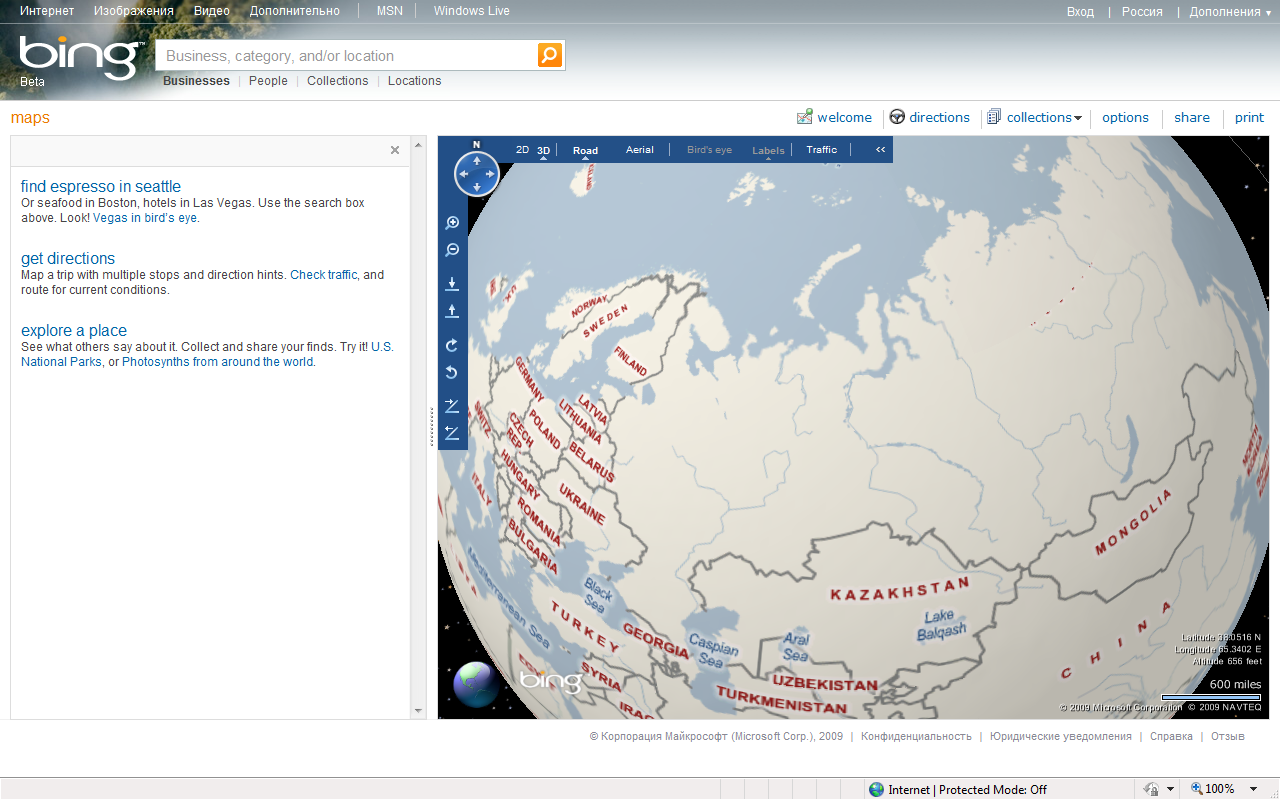Click the small globe icon on the map
Screen dimensions: 1280x800
(476, 684)
